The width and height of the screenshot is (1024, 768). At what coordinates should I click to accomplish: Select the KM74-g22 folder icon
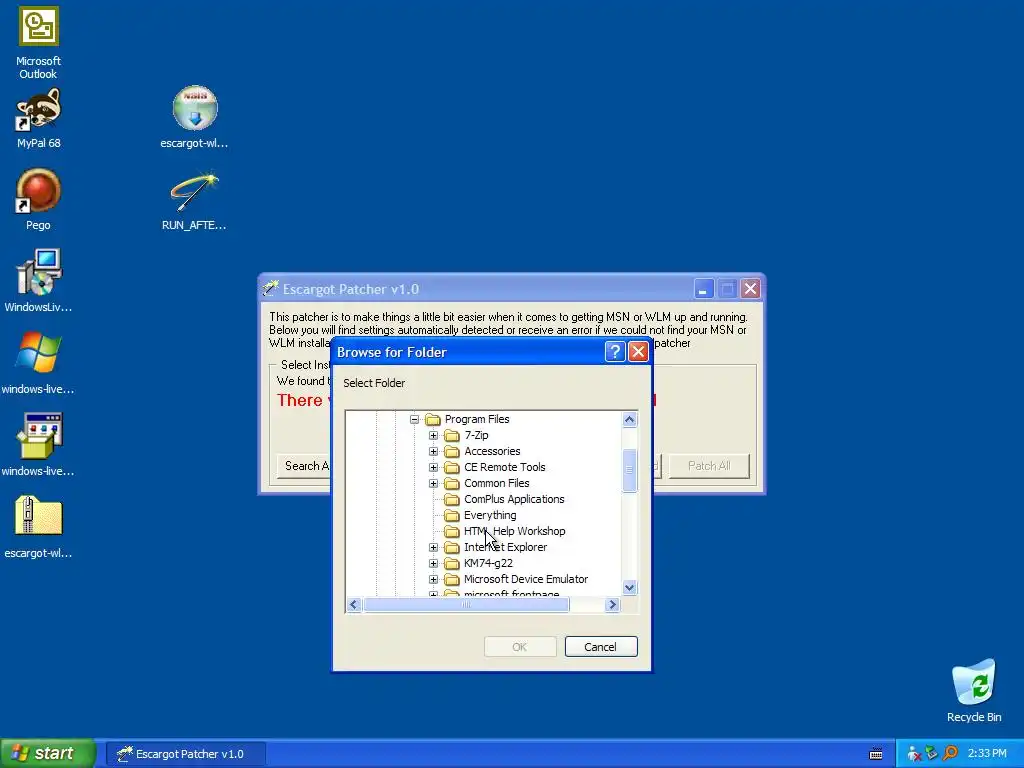point(452,563)
